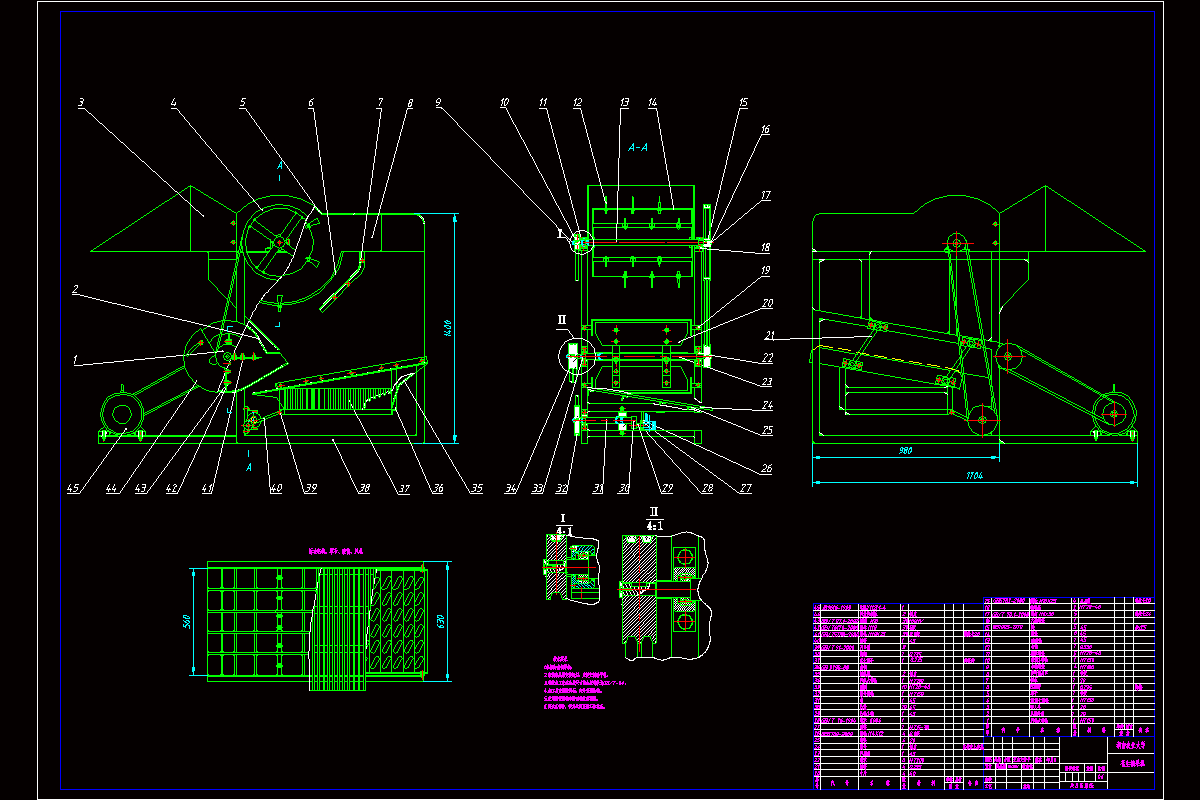Viewport: 1200px width, 800px height.
Task: Select callout number 9
Action: (438, 101)
